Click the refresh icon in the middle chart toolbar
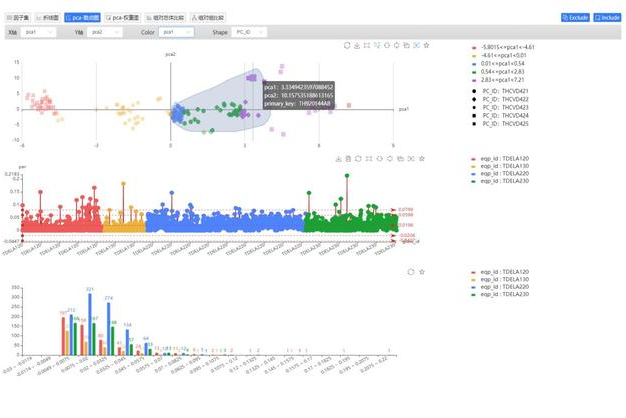 tap(359, 158)
